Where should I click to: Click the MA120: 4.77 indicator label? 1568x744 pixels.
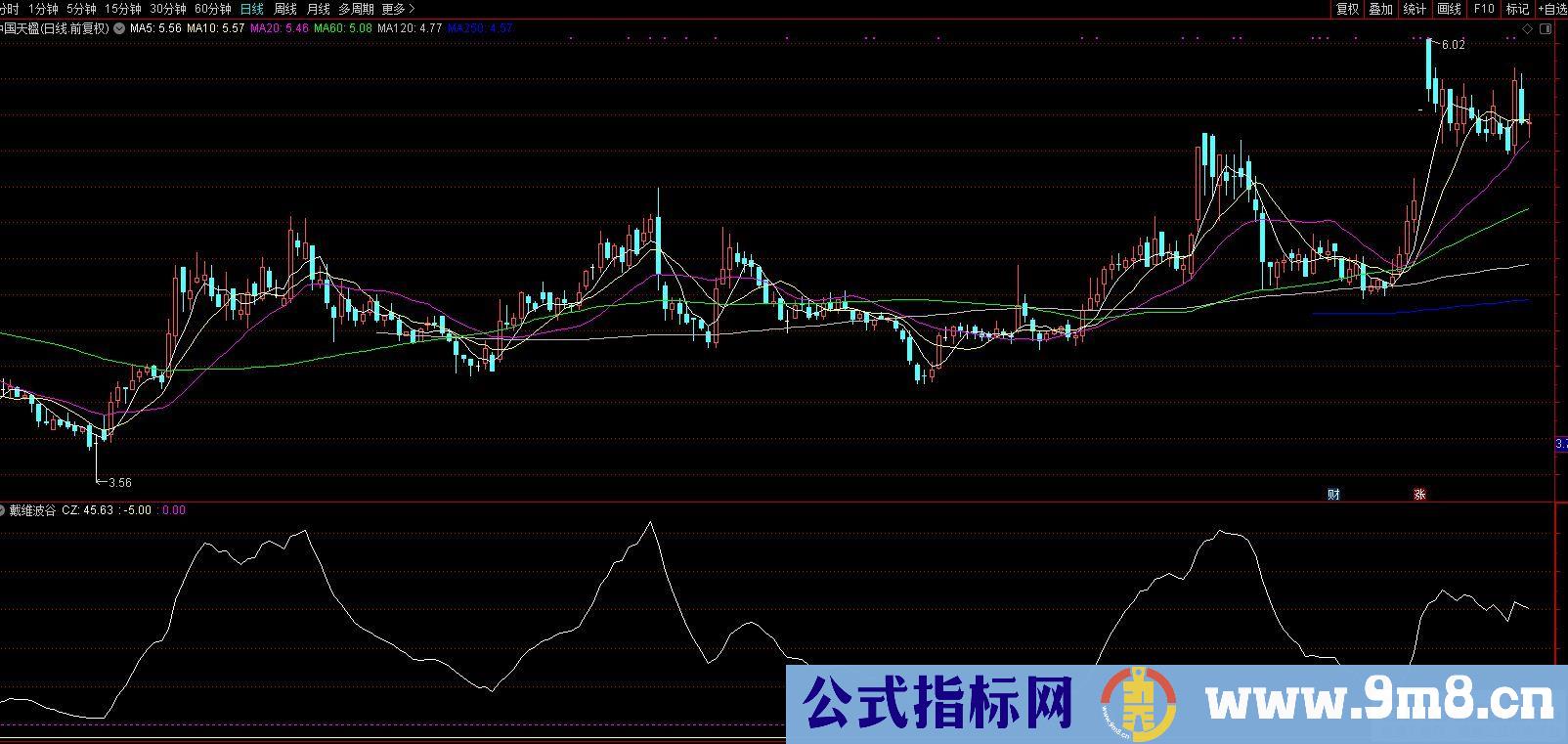pos(409,29)
